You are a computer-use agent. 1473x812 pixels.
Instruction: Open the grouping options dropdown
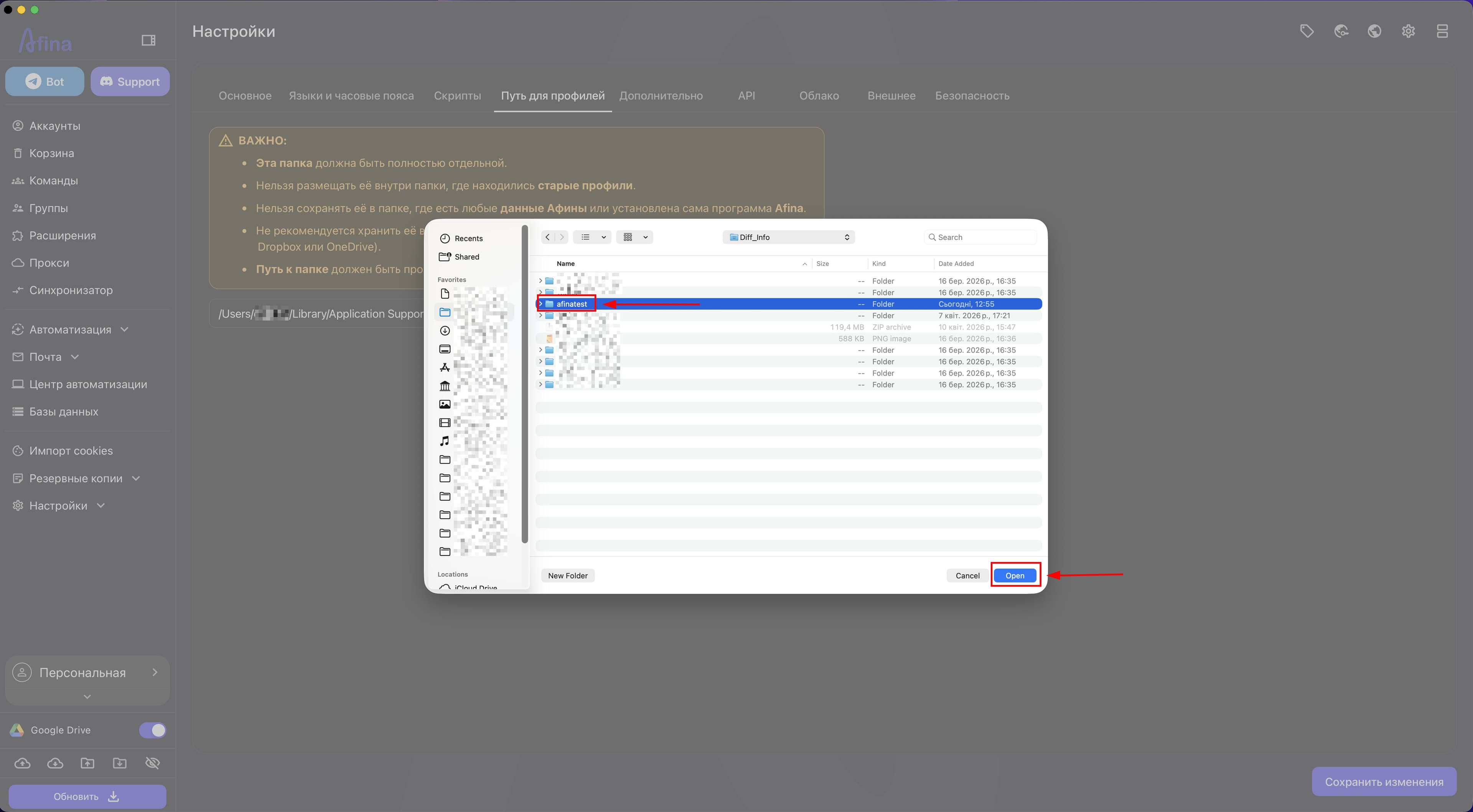pyautogui.click(x=635, y=237)
